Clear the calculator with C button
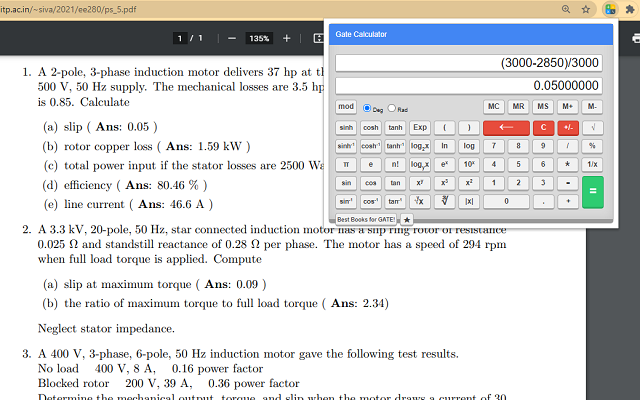The width and height of the screenshot is (640, 400). pyautogui.click(x=543, y=127)
